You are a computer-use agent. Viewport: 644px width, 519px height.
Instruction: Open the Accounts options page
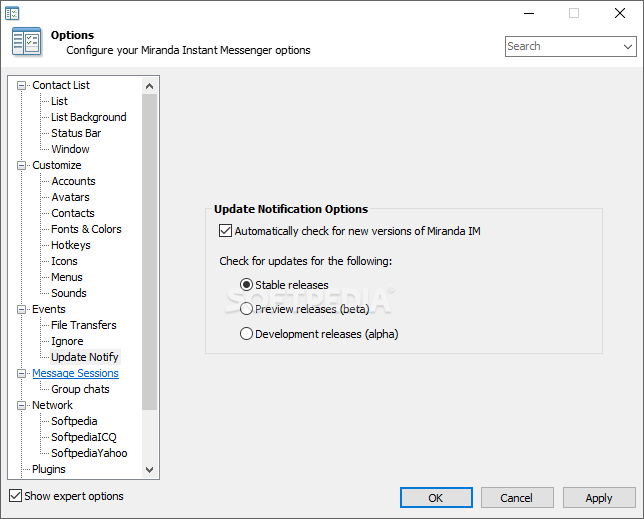point(73,181)
